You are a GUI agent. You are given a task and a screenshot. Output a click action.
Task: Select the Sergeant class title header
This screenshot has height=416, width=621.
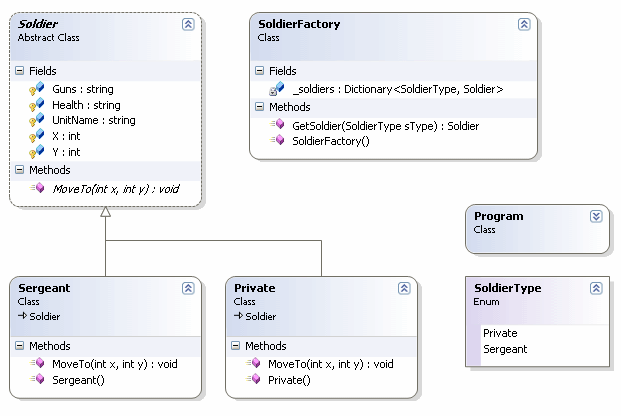pos(44,288)
